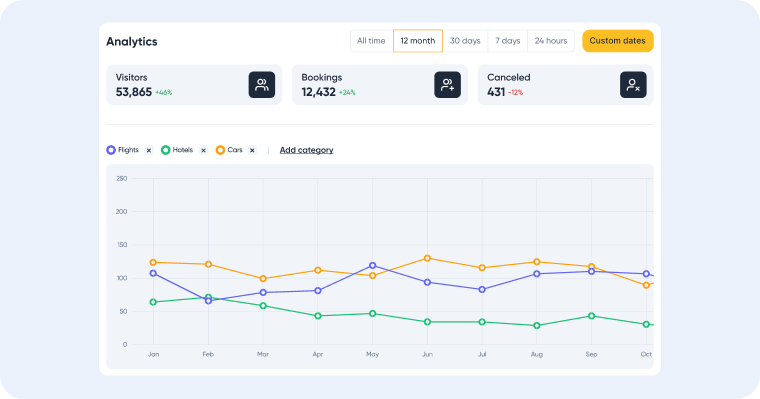Click the Hotels data point for Aug
The image size is (760, 399).
pos(537,326)
